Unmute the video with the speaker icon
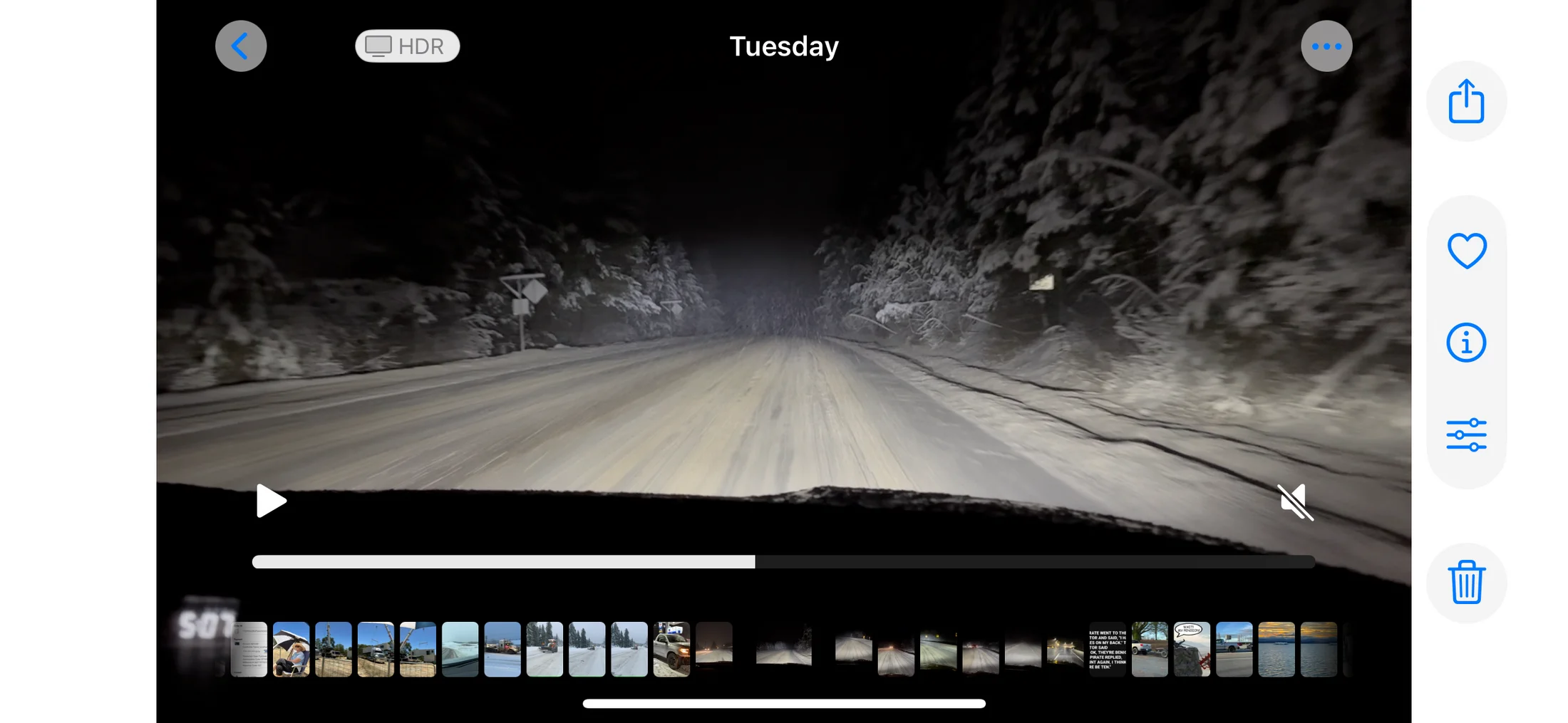Viewport: 1568px width, 723px height. click(x=1294, y=502)
